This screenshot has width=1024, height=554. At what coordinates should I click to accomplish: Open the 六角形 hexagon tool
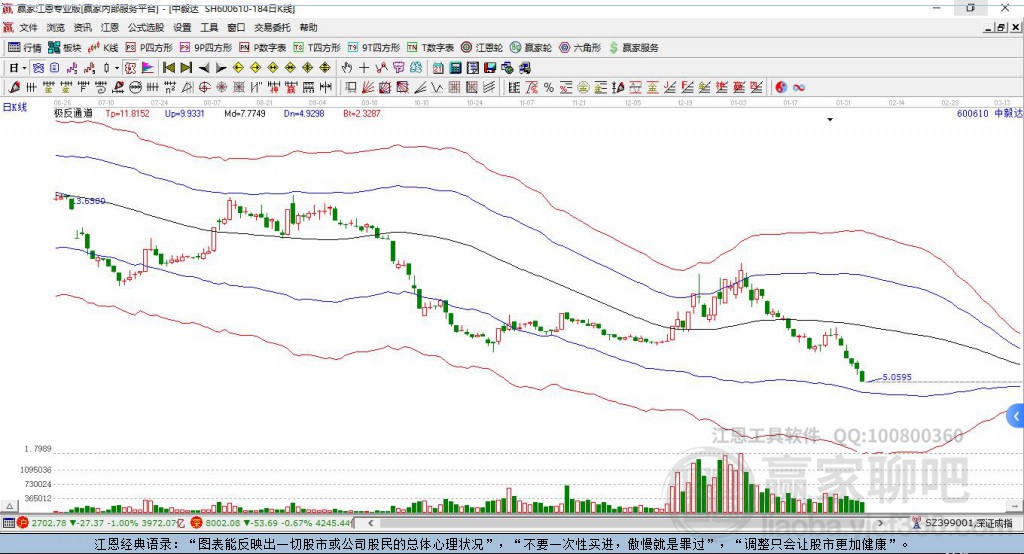coord(580,48)
